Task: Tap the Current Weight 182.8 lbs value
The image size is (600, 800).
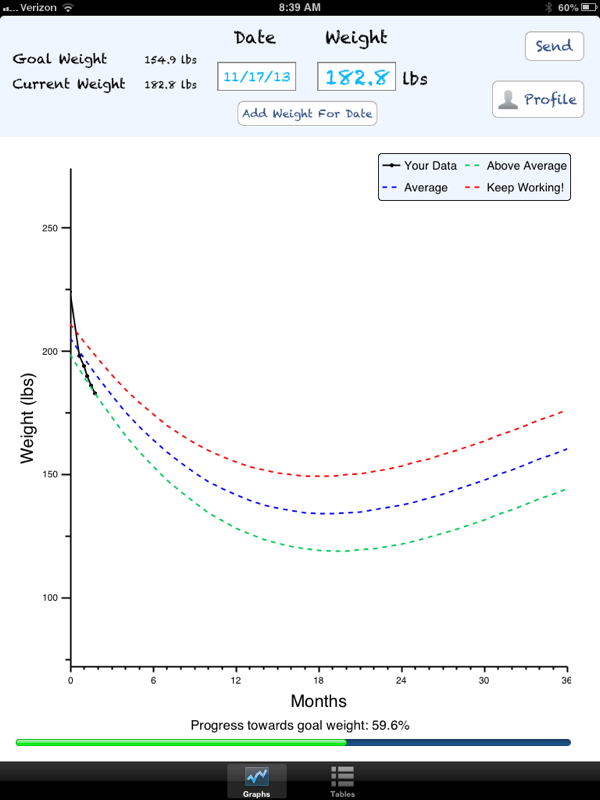Action: pos(170,84)
